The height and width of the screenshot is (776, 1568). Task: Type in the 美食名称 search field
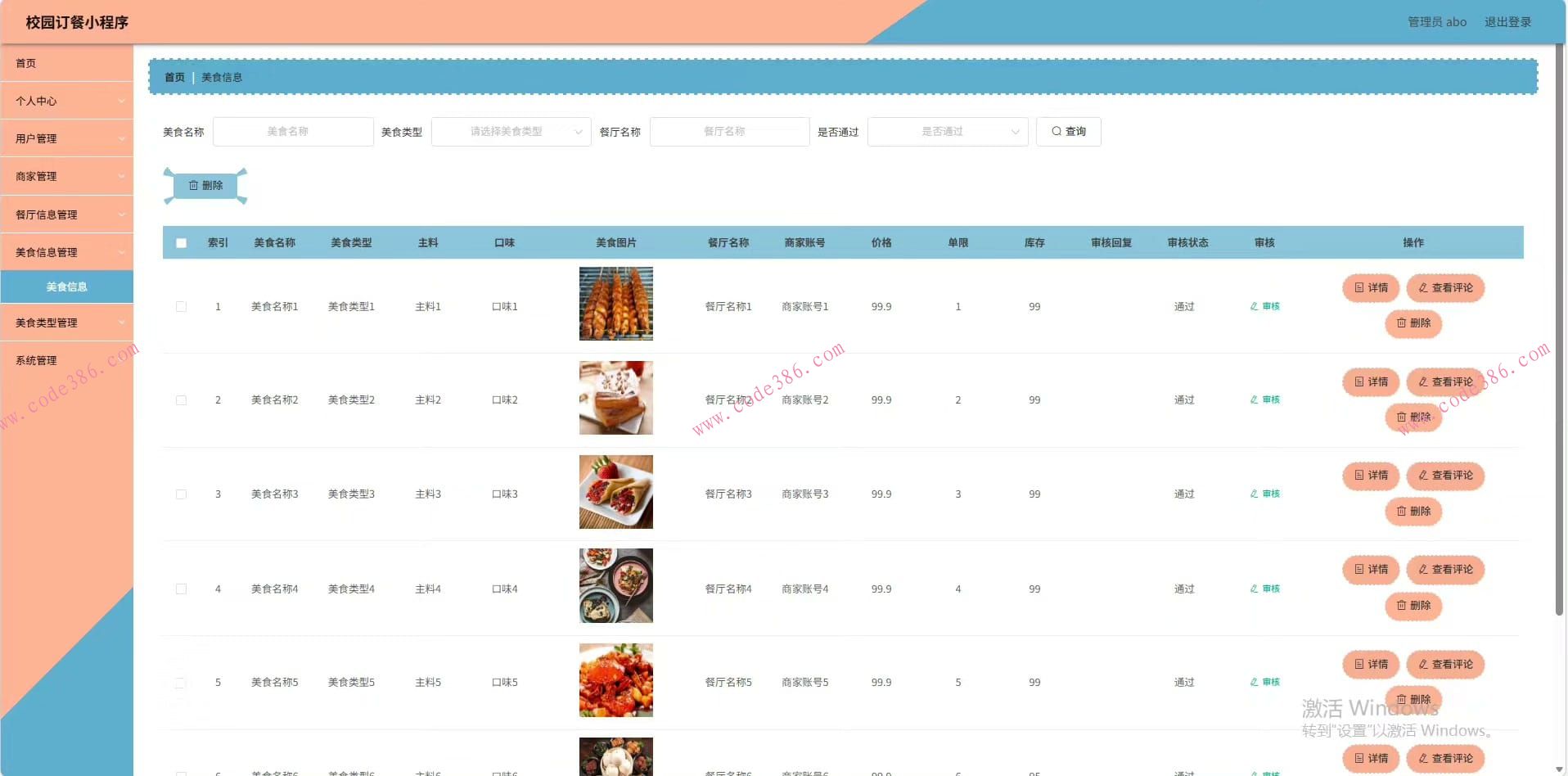point(292,132)
